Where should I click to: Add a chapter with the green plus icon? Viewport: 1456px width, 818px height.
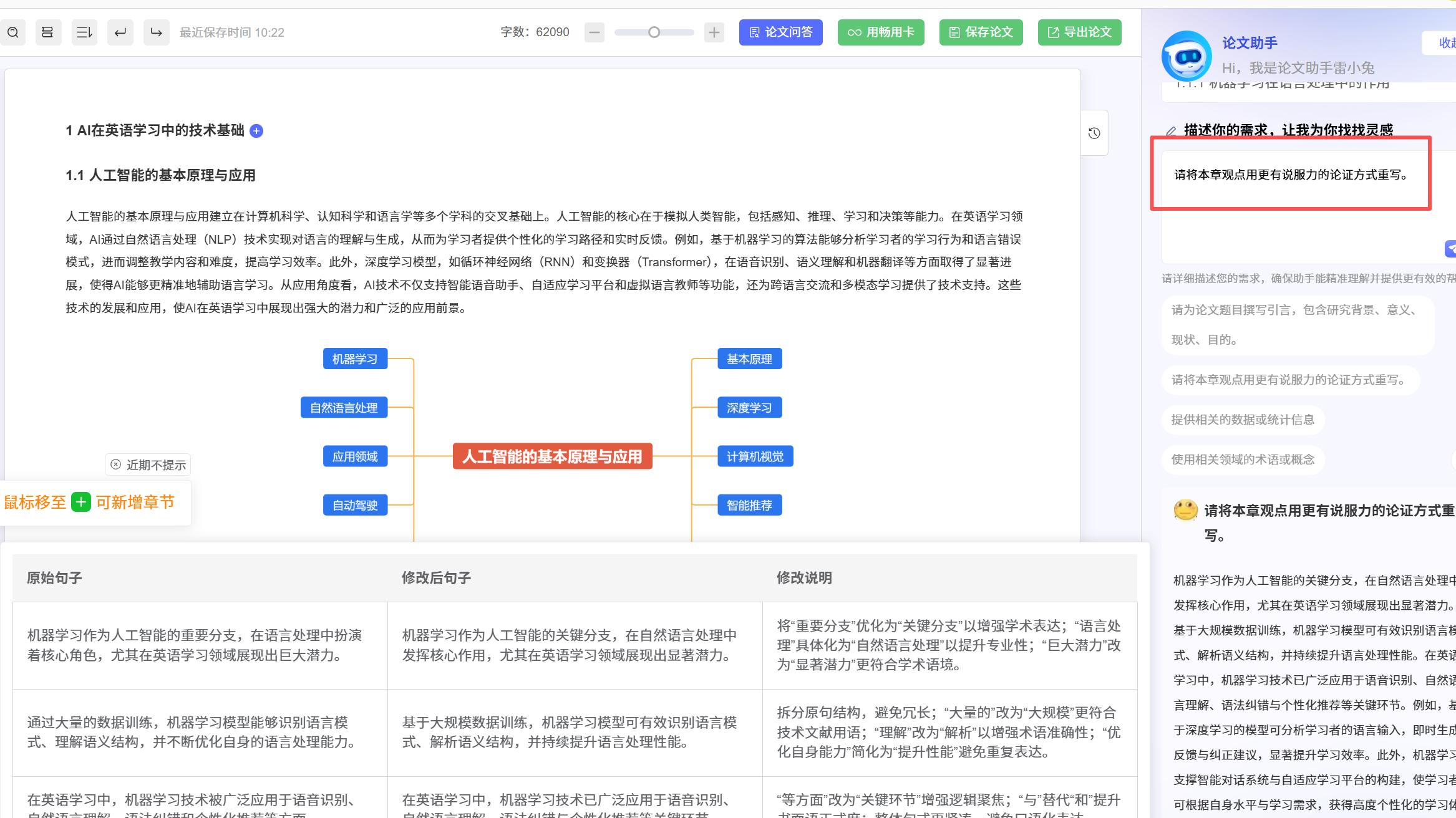pyautogui.click(x=81, y=503)
